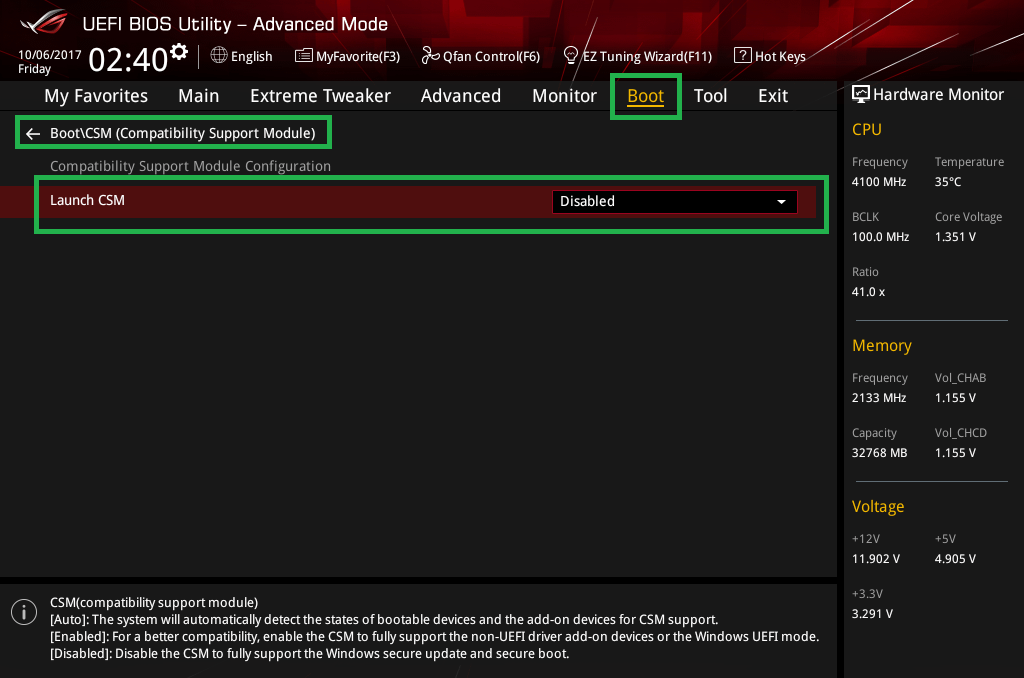This screenshot has width=1024, height=678.
Task: Click the Voltage section heading
Action: click(878, 507)
